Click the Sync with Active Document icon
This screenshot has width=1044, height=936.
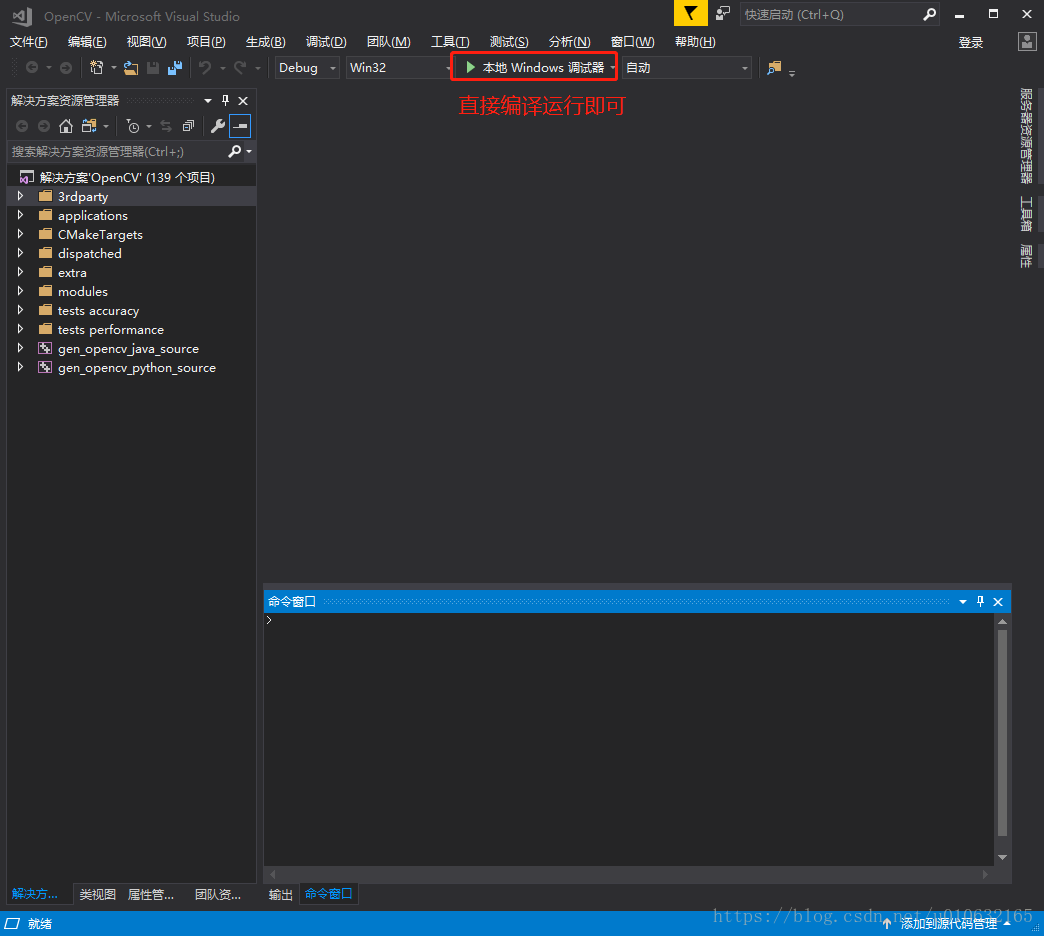[166, 126]
